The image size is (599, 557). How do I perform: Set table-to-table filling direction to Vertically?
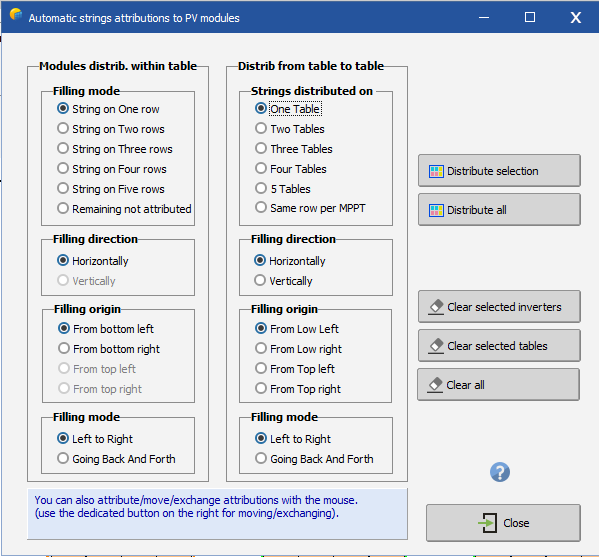point(283,281)
